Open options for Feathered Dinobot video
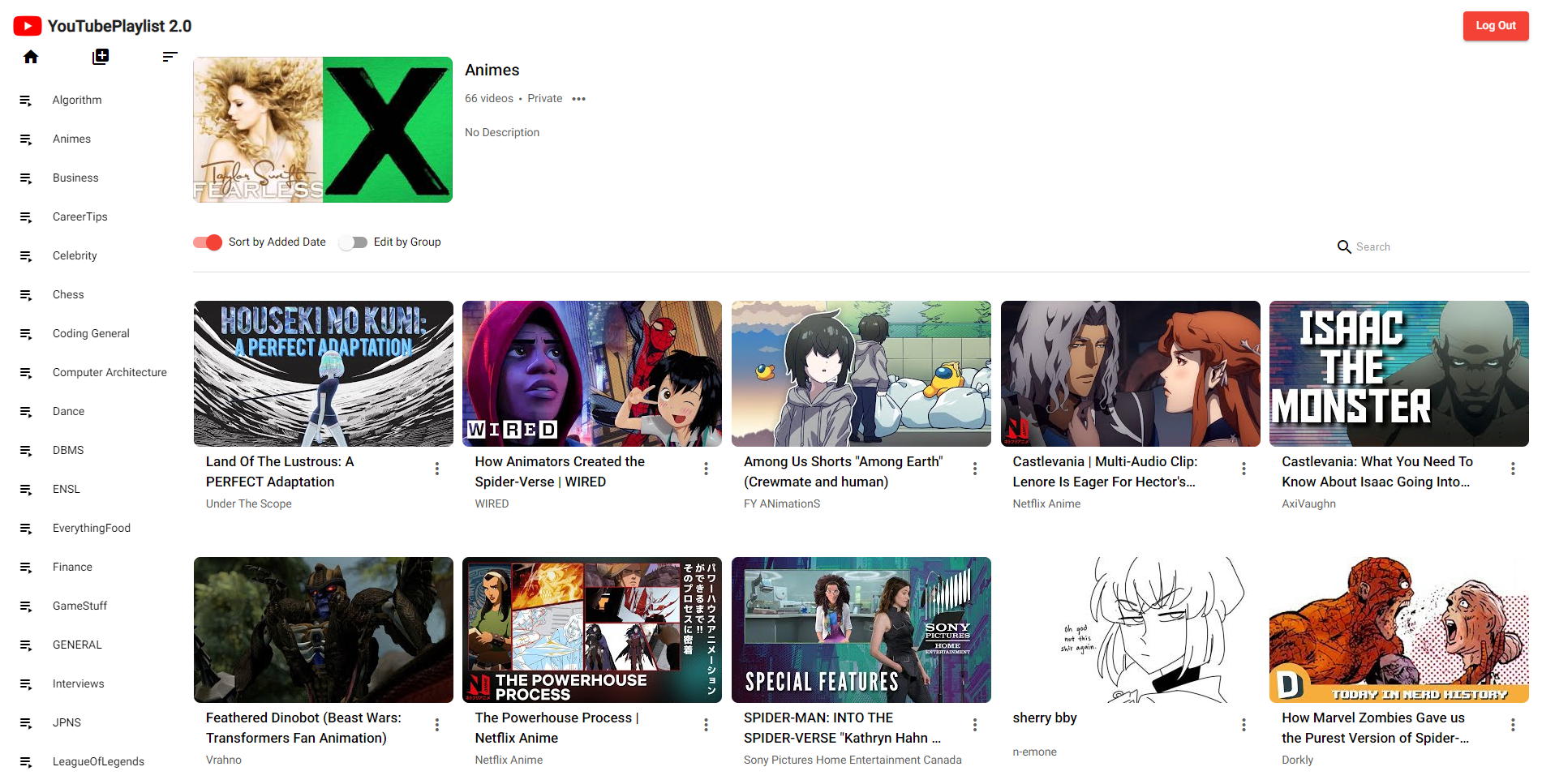Viewport: 1542px width, 784px height. click(x=437, y=725)
